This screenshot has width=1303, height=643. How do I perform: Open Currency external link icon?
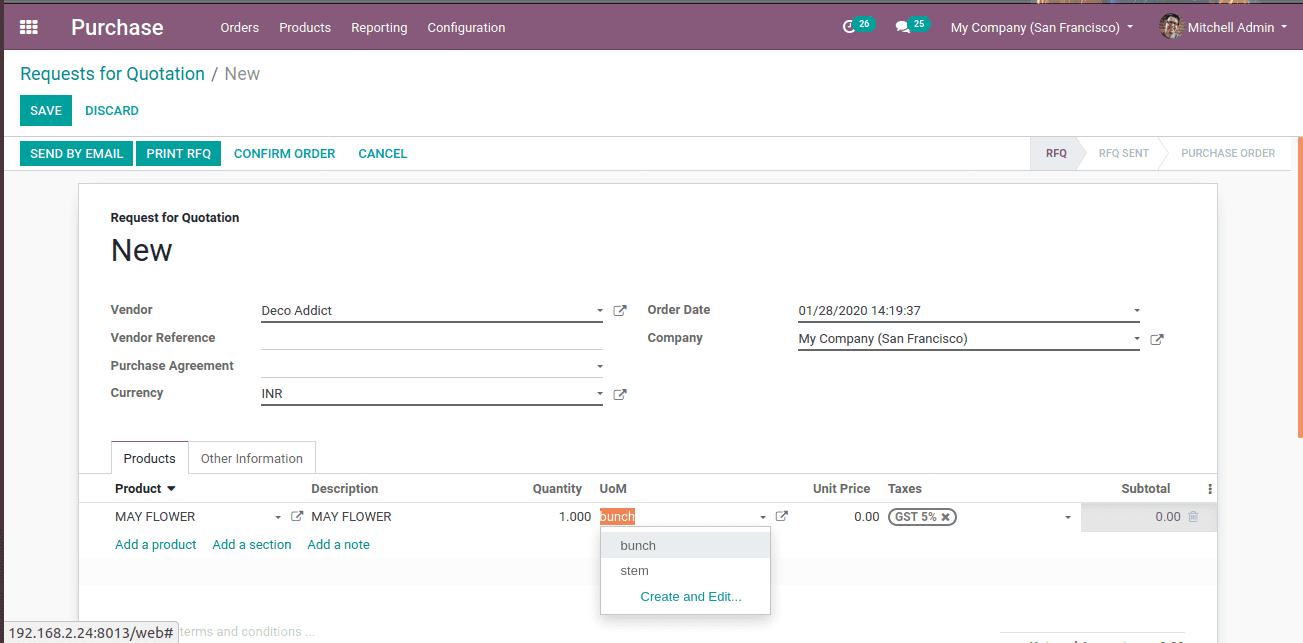(x=620, y=394)
